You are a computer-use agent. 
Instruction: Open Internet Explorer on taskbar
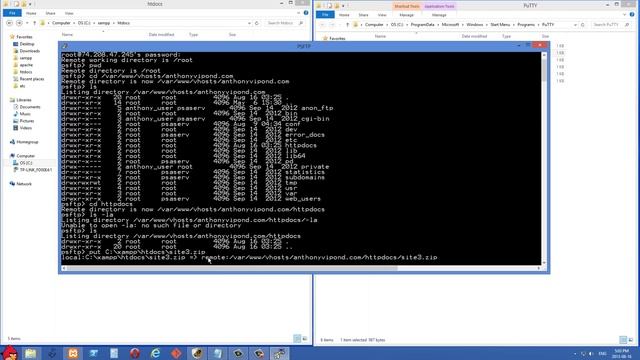click(x=156, y=353)
